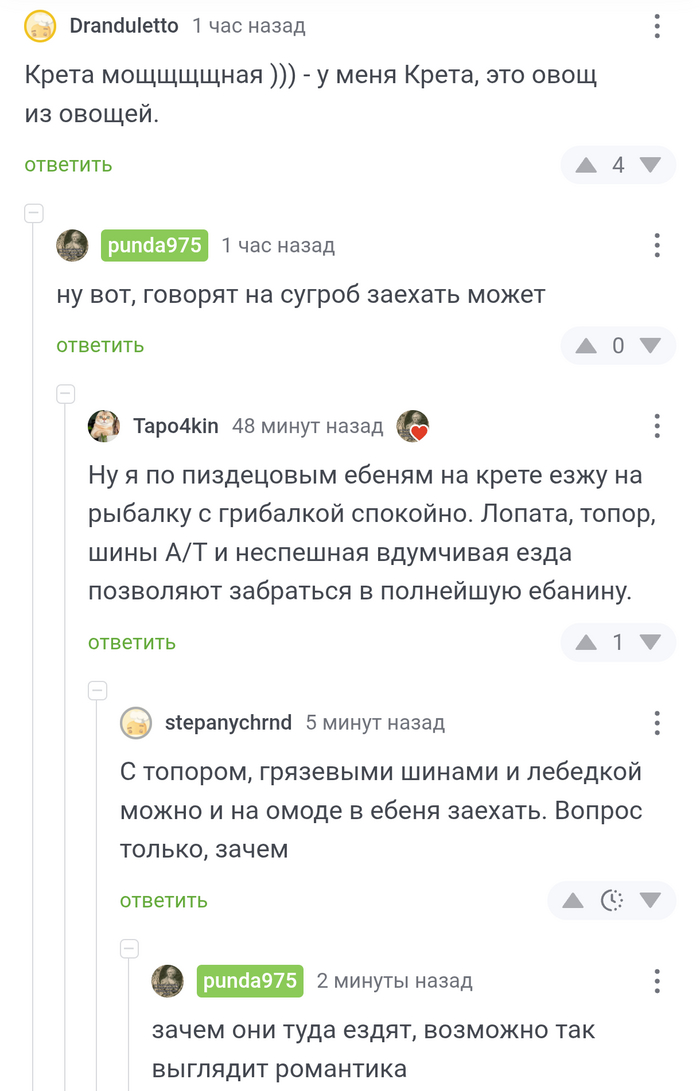
Task: Collapse the stepanychrnd comment thread
Action: point(97,689)
